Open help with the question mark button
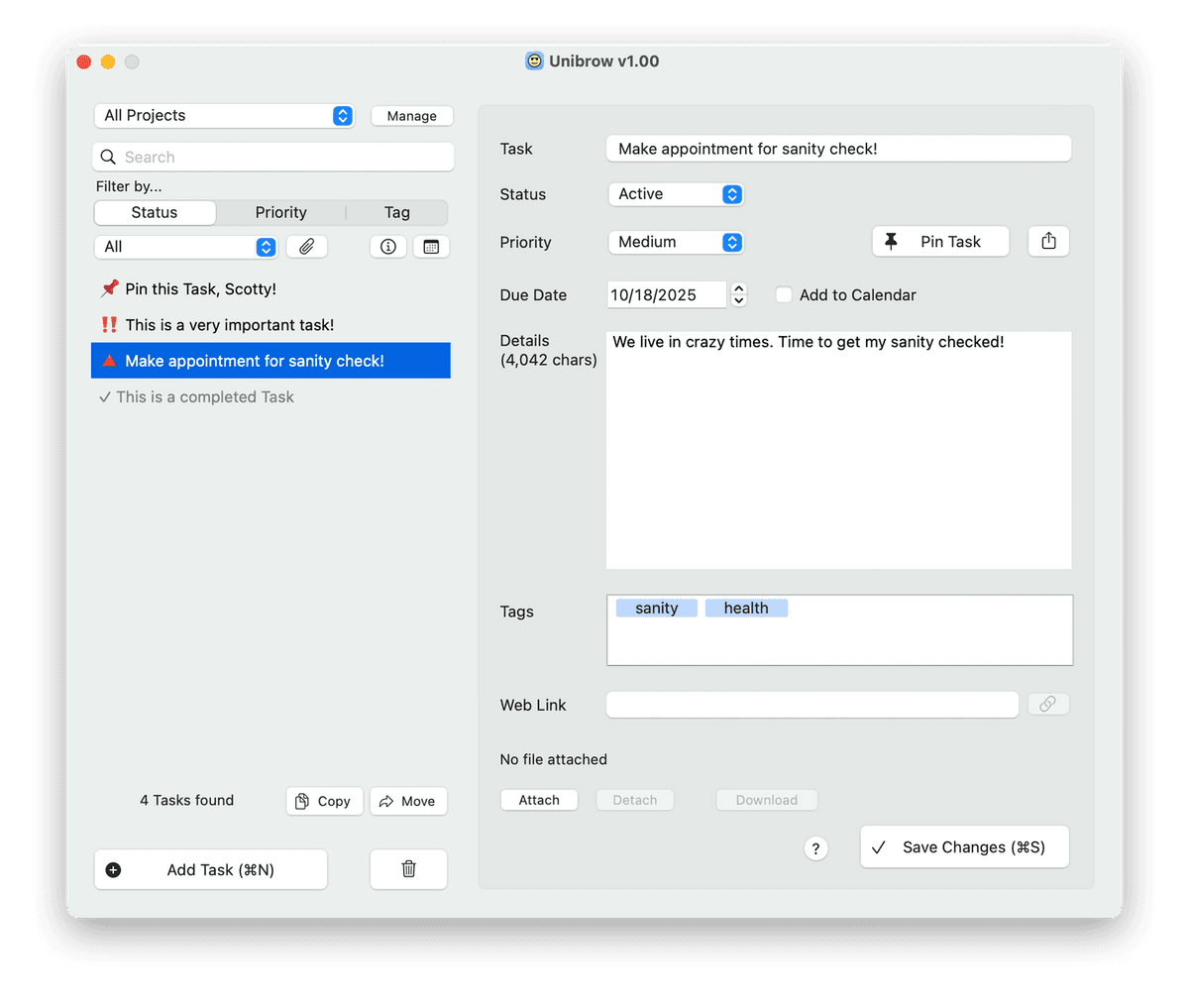The height and width of the screenshot is (1008, 1189). 815,848
